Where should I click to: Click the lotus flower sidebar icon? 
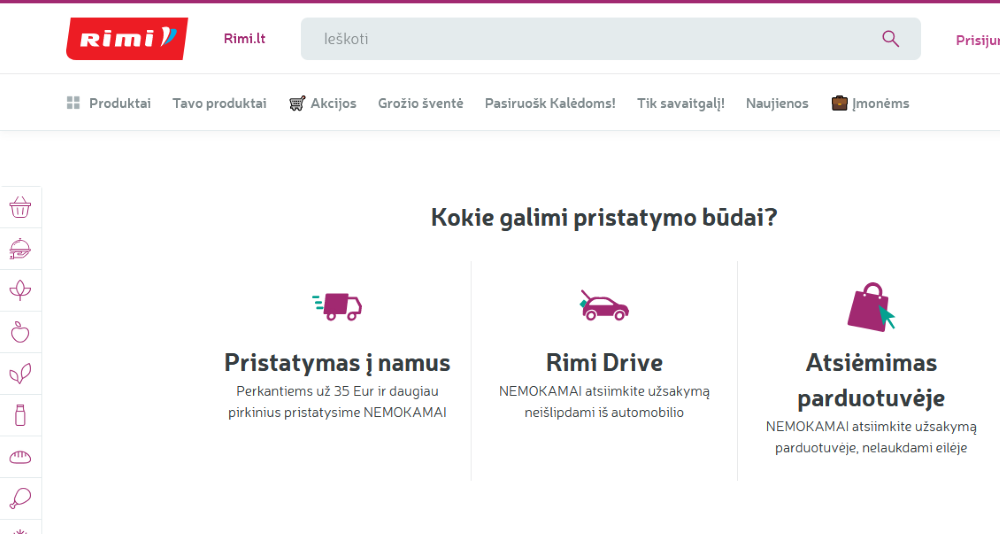(x=20, y=290)
